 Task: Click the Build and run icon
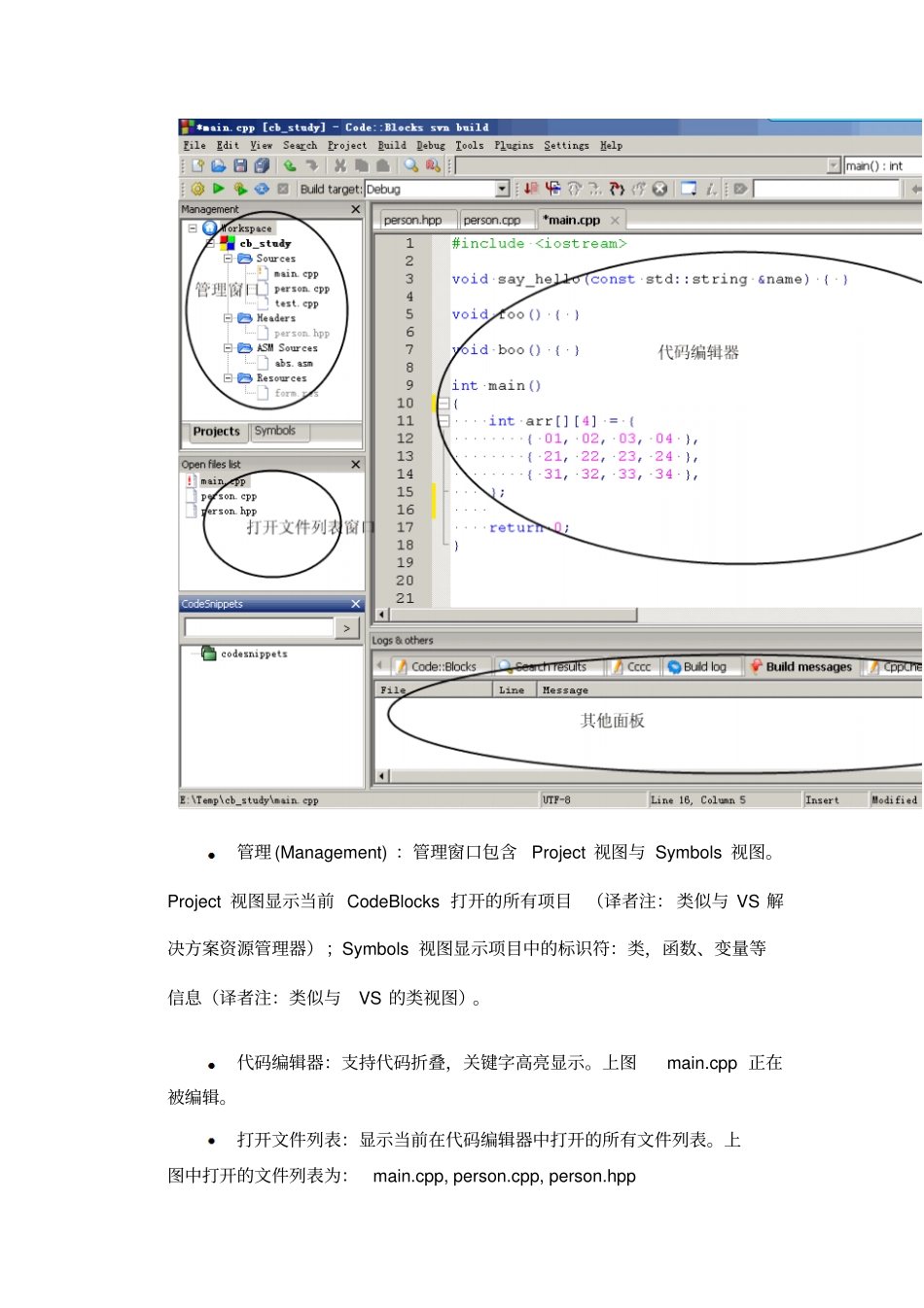point(240,189)
